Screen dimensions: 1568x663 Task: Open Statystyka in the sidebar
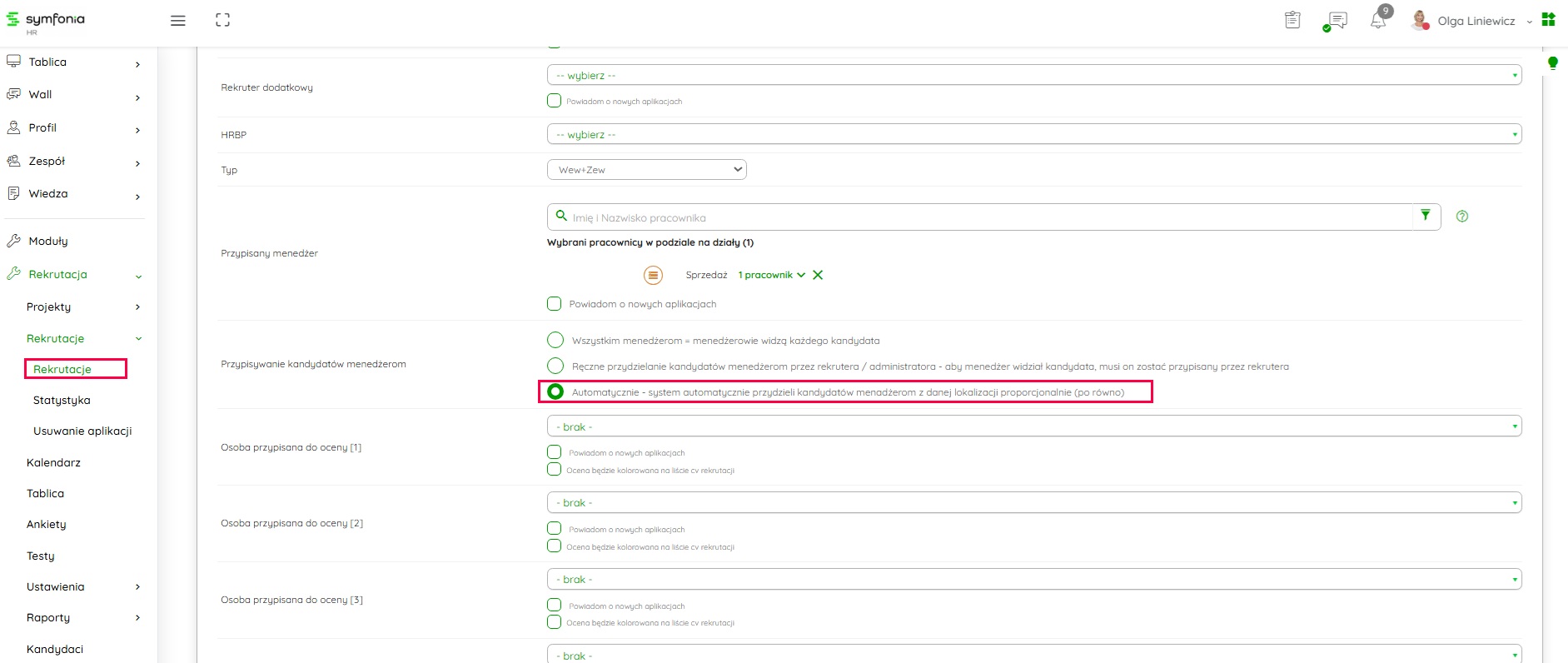tap(62, 401)
